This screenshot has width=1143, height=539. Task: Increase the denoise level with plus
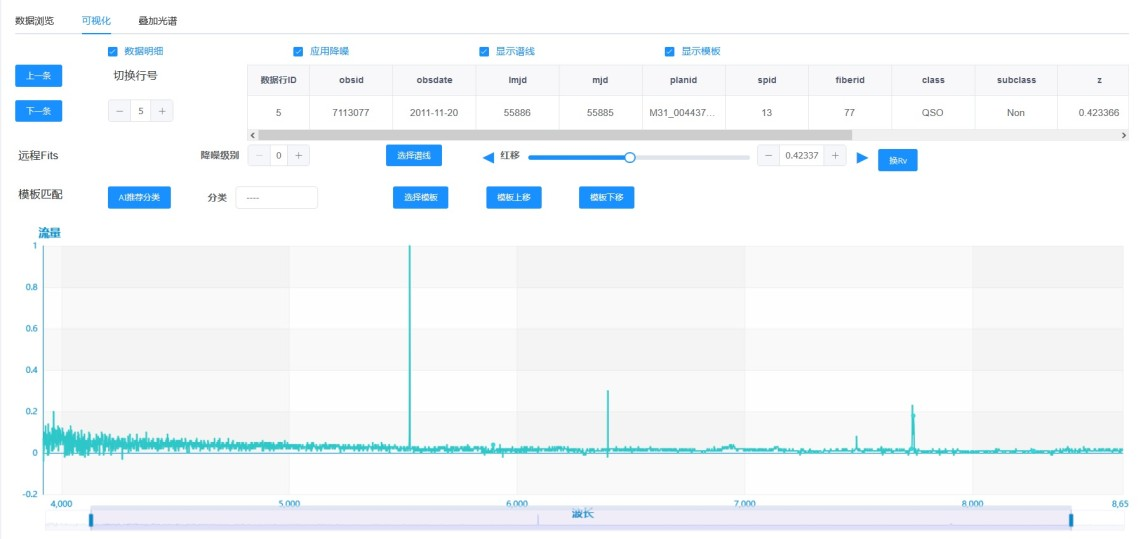tap(298, 155)
